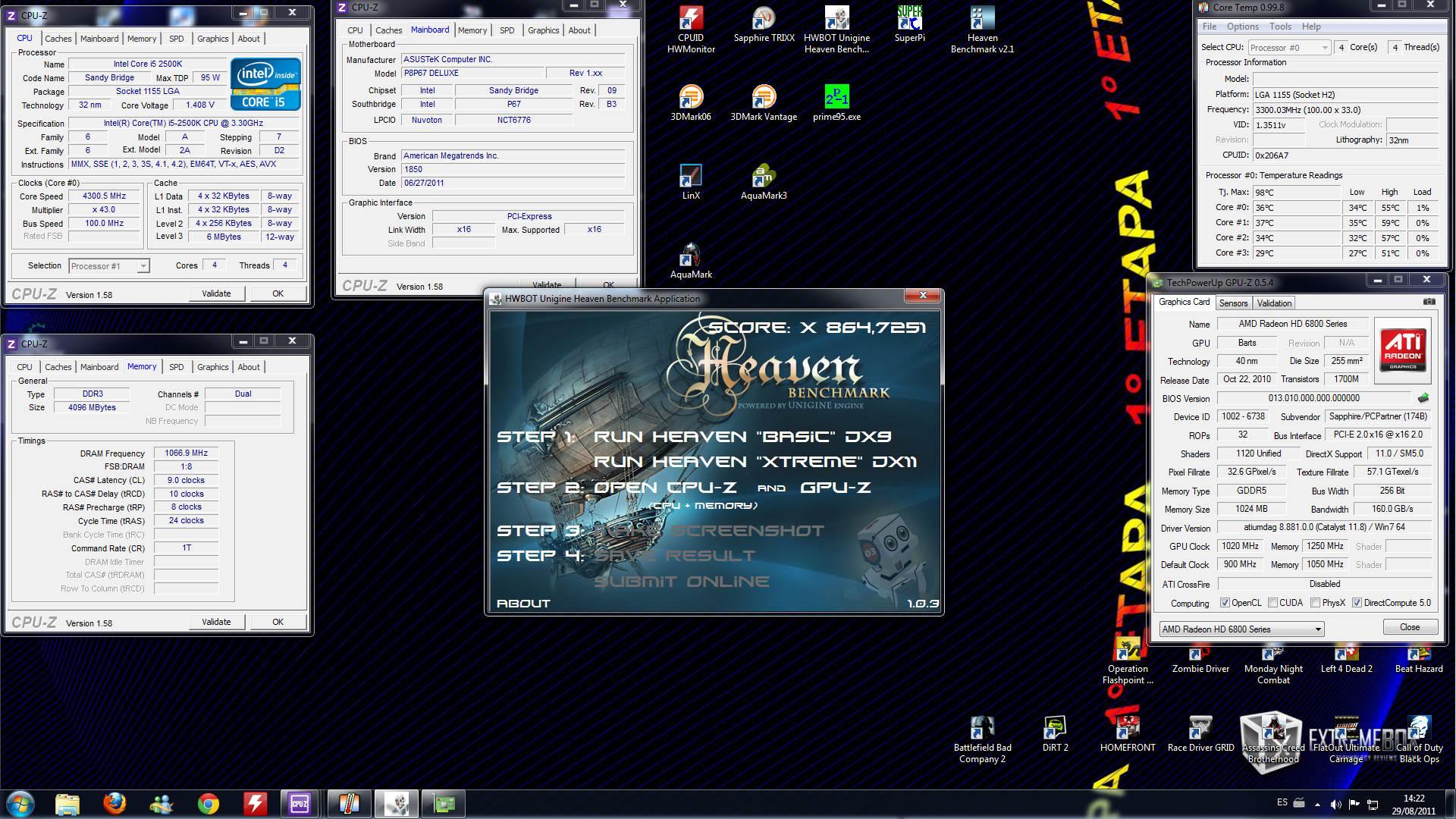Open the Race Driver GRID shortcut
This screenshot has width=1456, height=819.
coord(1200,734)
